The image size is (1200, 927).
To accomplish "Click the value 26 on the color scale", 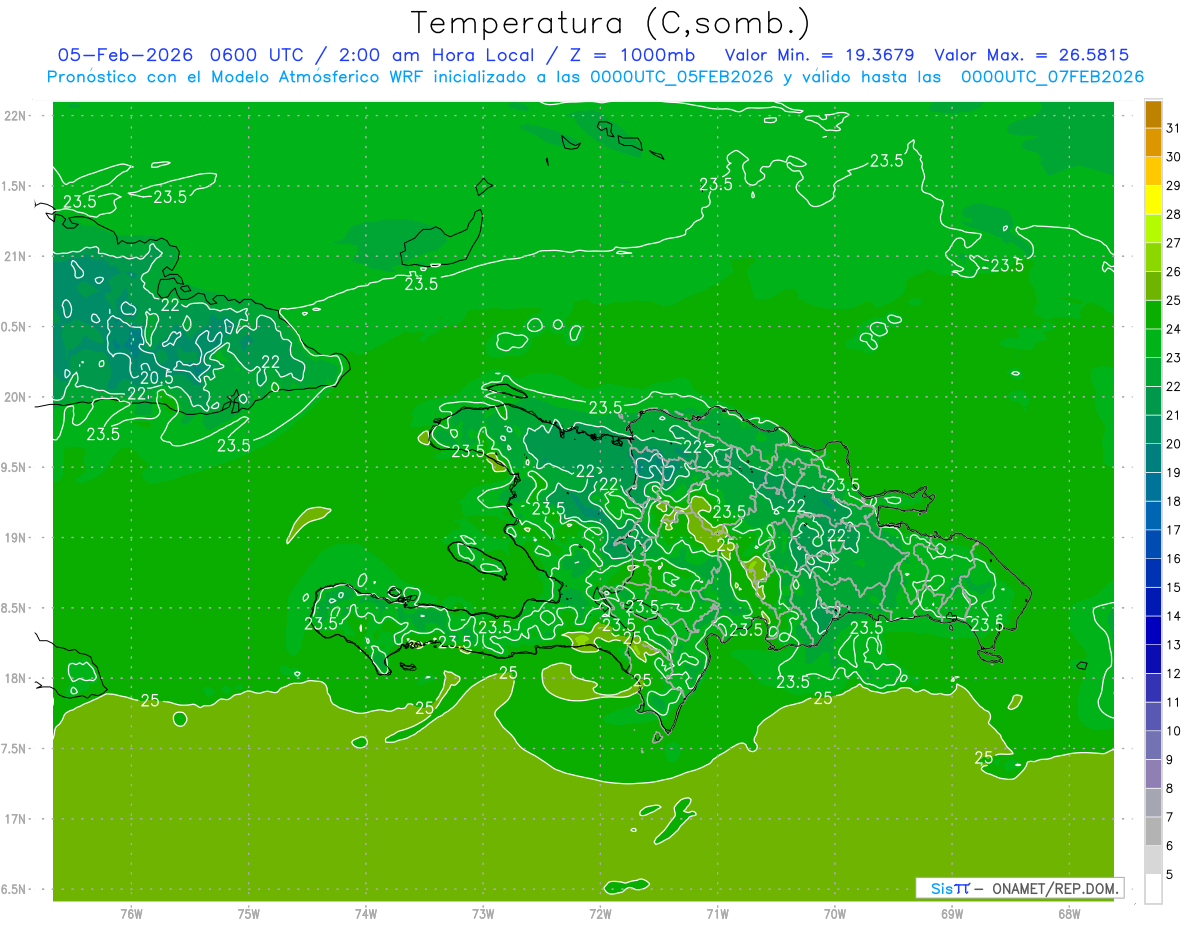I will click(x=1173, y=272).
